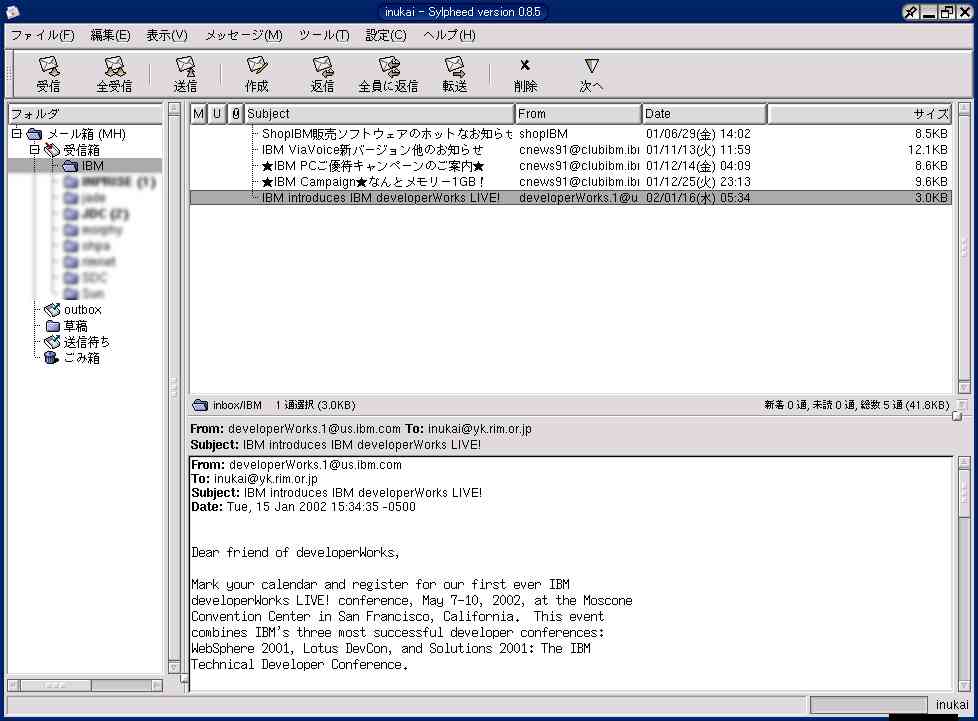The height and width of the screenshot is (721, 978).
Task: Compose a new message with 作成 icon
Action: [256, 74]
